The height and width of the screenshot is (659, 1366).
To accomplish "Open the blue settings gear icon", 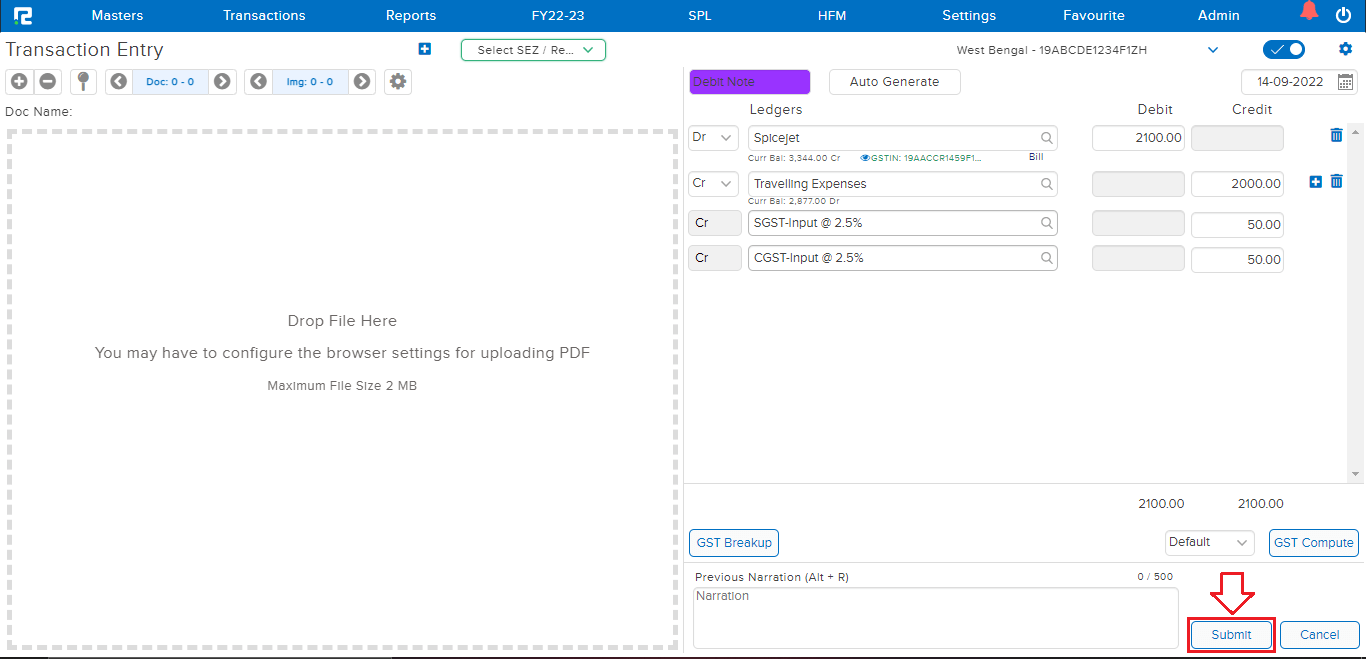I will [1345, 49].
